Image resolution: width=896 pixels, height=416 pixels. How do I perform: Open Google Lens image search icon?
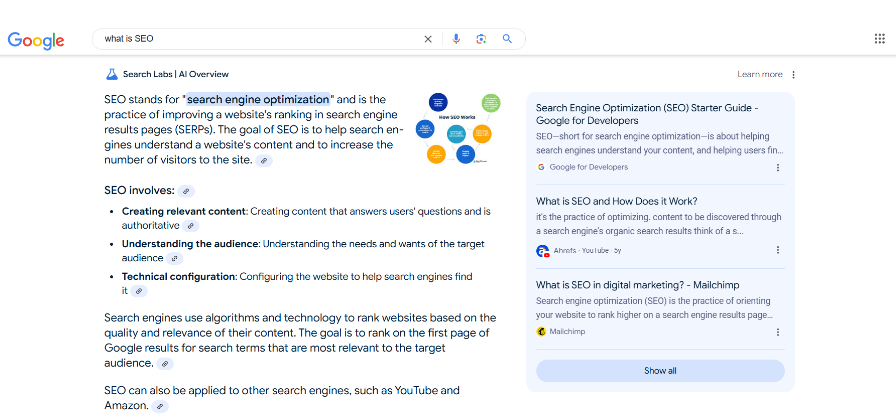click(x=481, y=39)
